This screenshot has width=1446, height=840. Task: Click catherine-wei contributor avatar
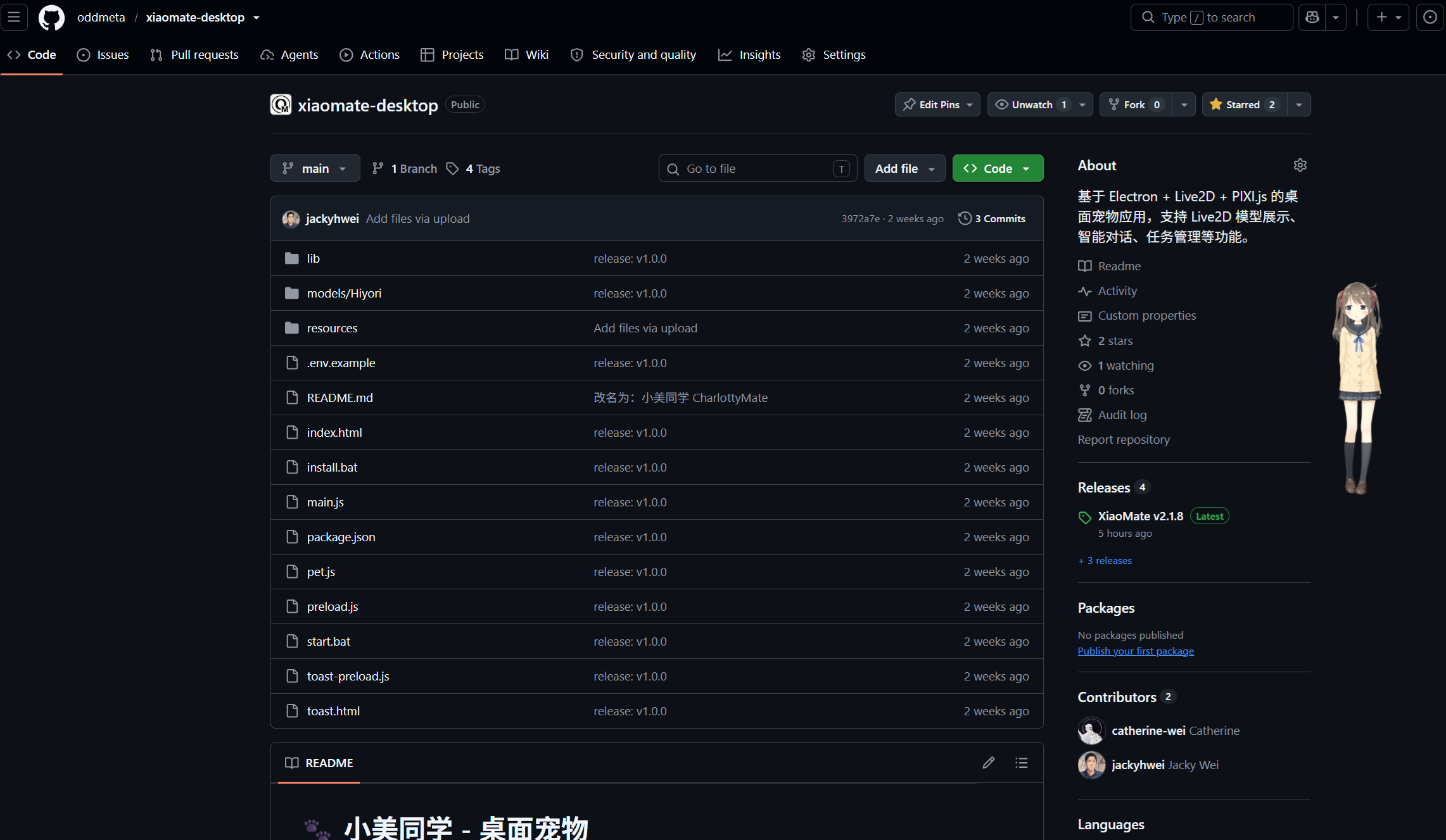[x=1091, y=730]
